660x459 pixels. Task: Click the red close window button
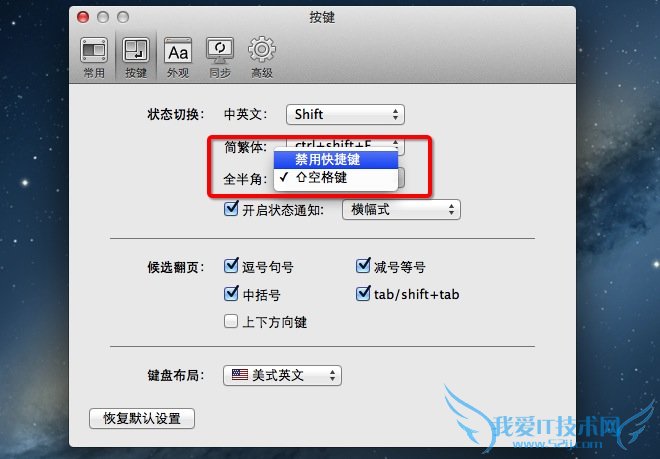coord(83,17)
